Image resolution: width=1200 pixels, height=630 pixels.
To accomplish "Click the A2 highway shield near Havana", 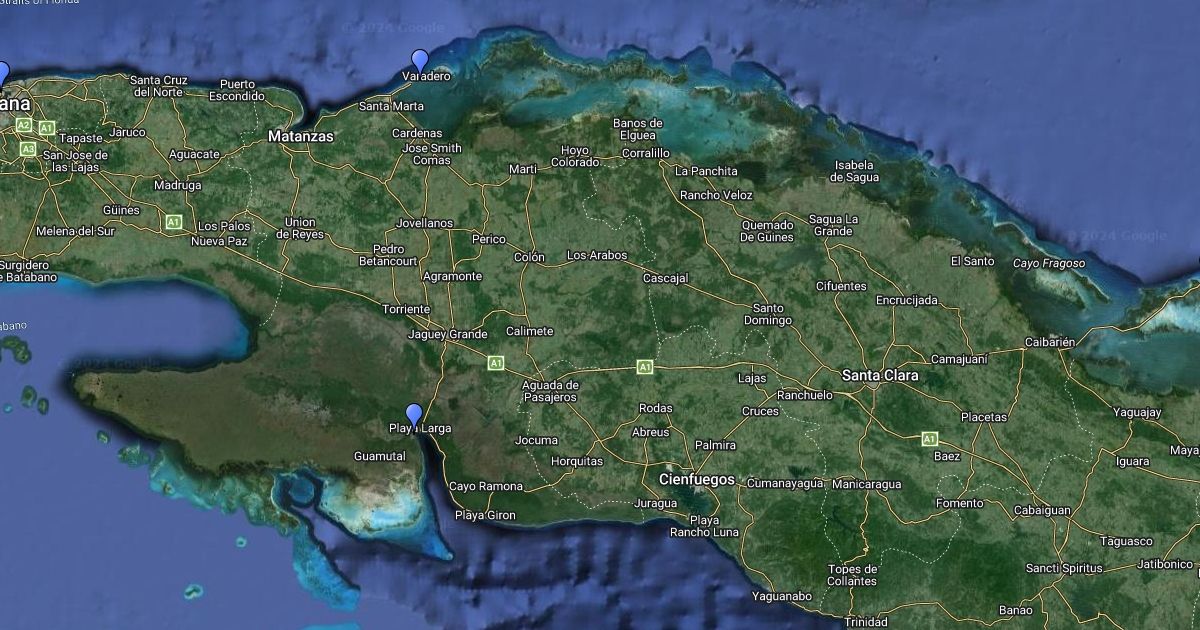I will 23,125.
